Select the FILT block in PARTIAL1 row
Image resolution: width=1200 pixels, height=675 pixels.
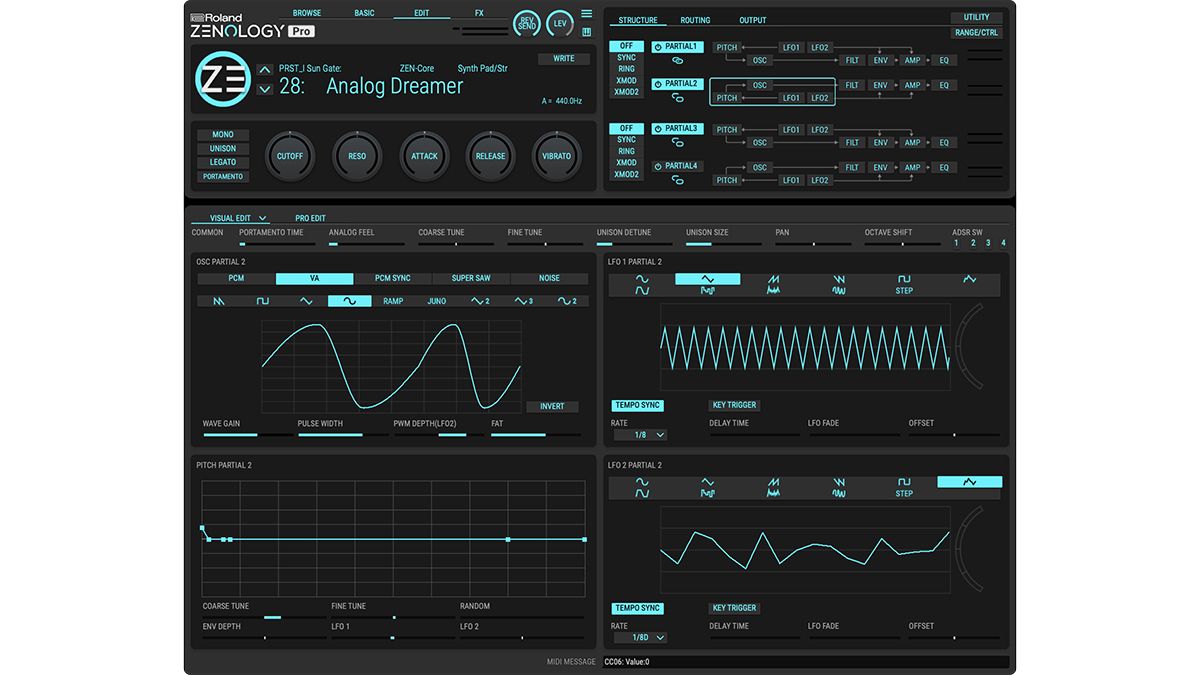pyautogui.click(x=852, y=60)
